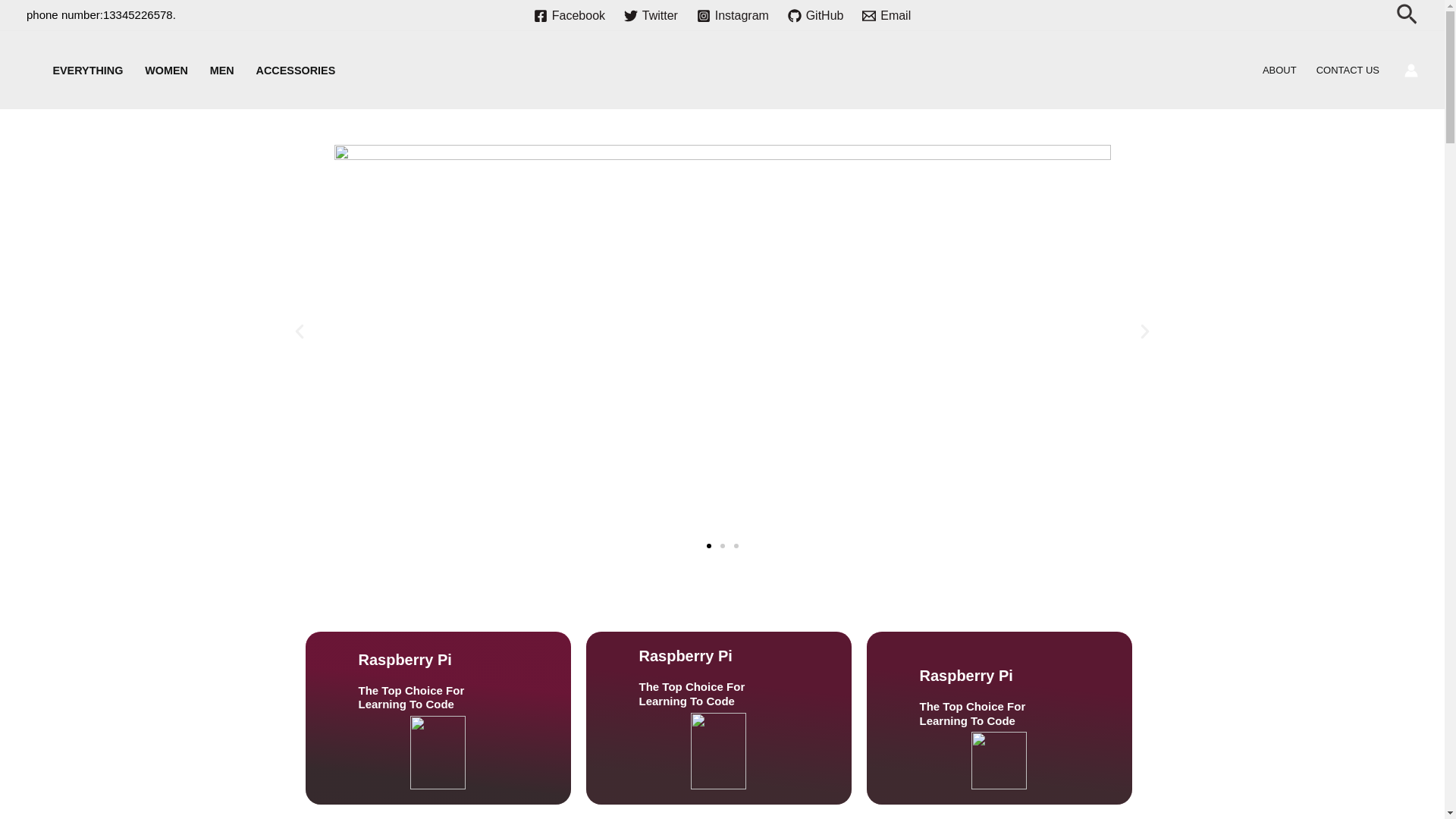This screenshot has height=819, width=1456.
Task: Click Raspberry Pi heading in third card
Action: click(x=966, y=676)
